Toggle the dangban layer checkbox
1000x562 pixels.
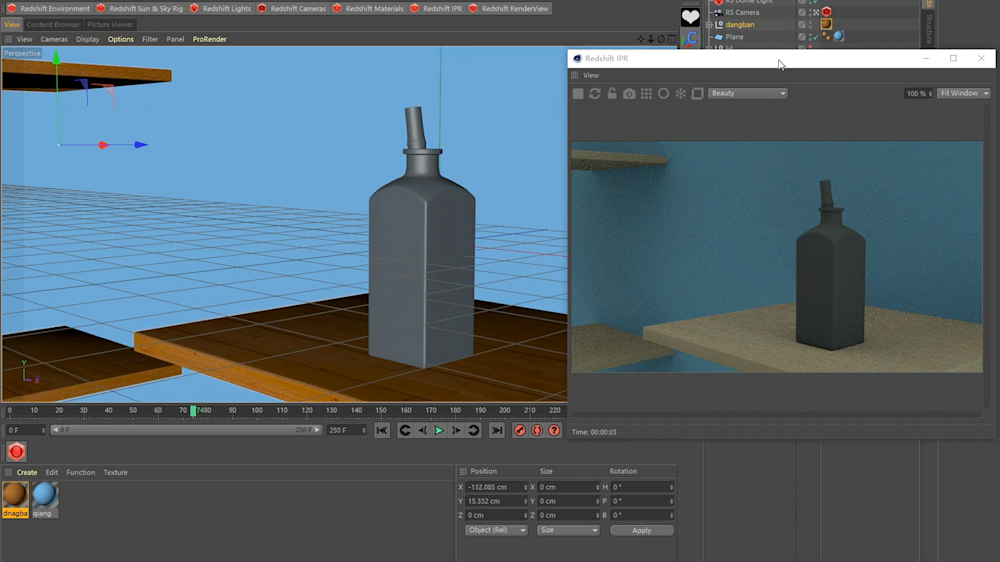pos(802,24)
